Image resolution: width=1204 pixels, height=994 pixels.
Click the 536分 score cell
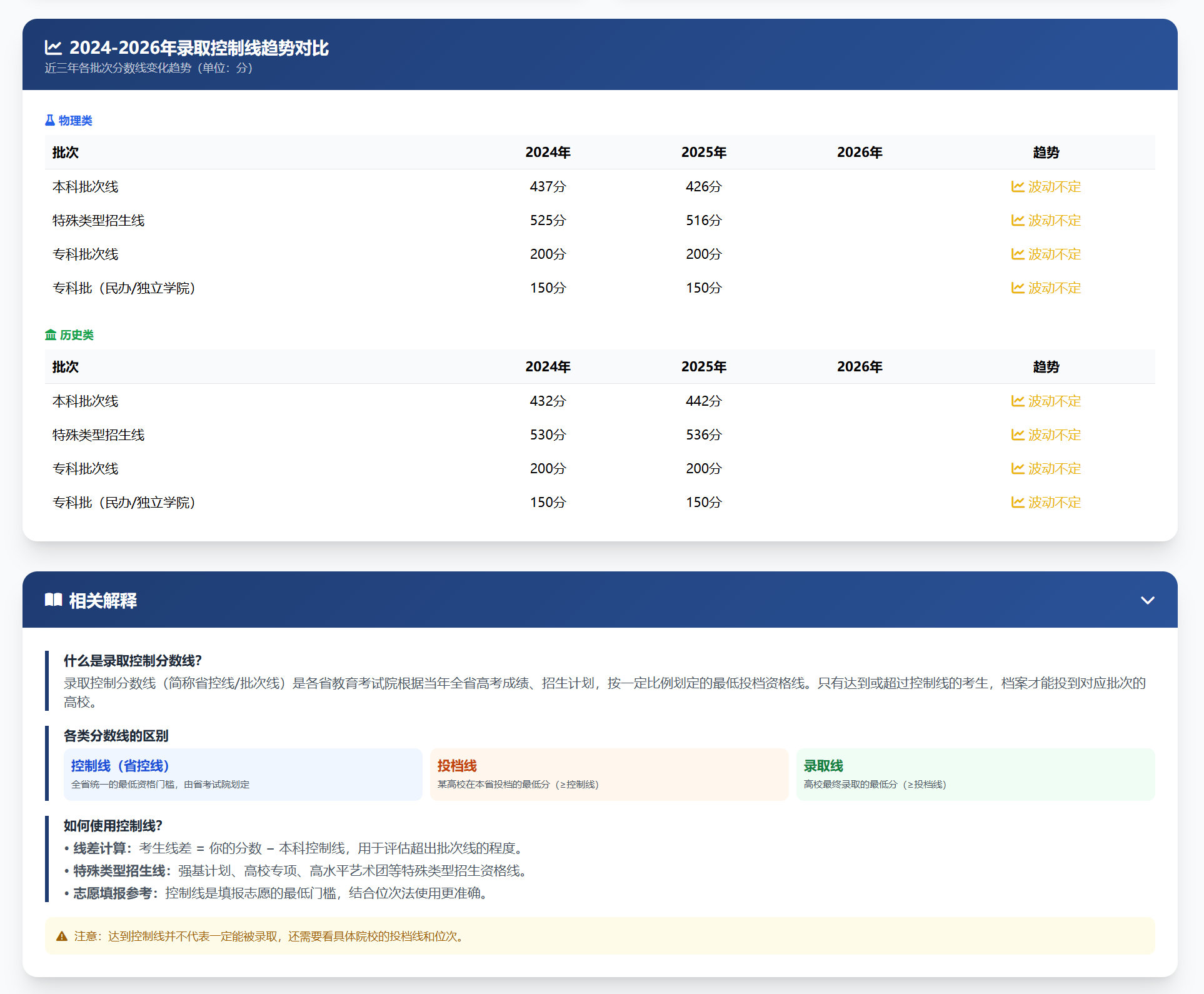pos(704,434)
